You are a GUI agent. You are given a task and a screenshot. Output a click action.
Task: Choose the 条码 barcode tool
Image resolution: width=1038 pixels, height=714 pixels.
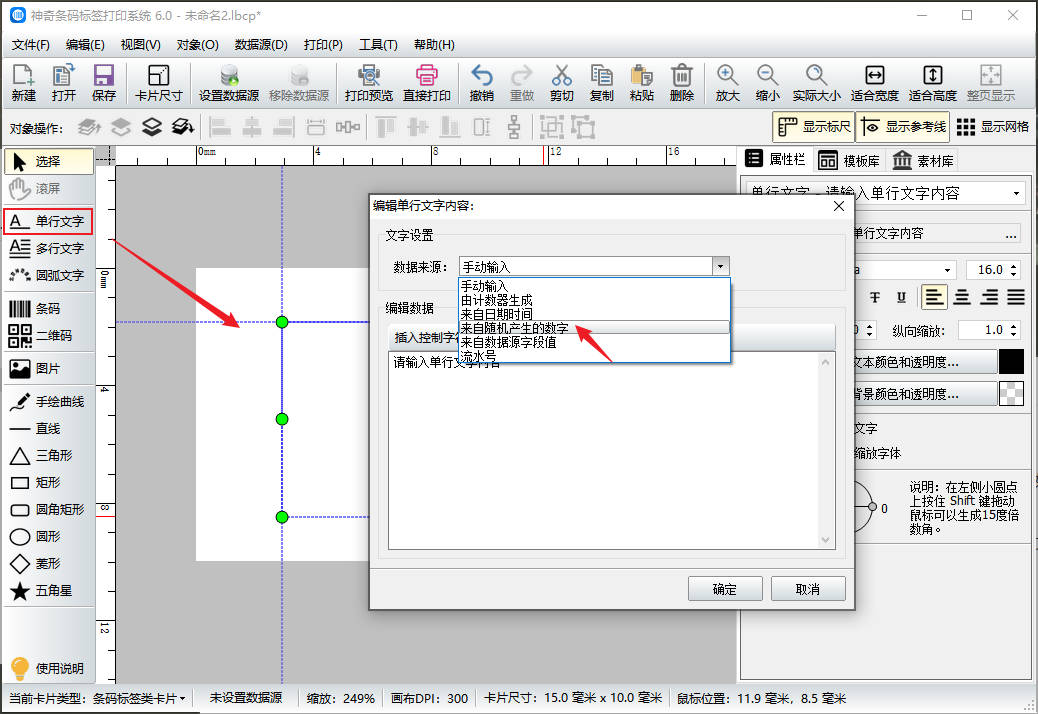point(48,309)
